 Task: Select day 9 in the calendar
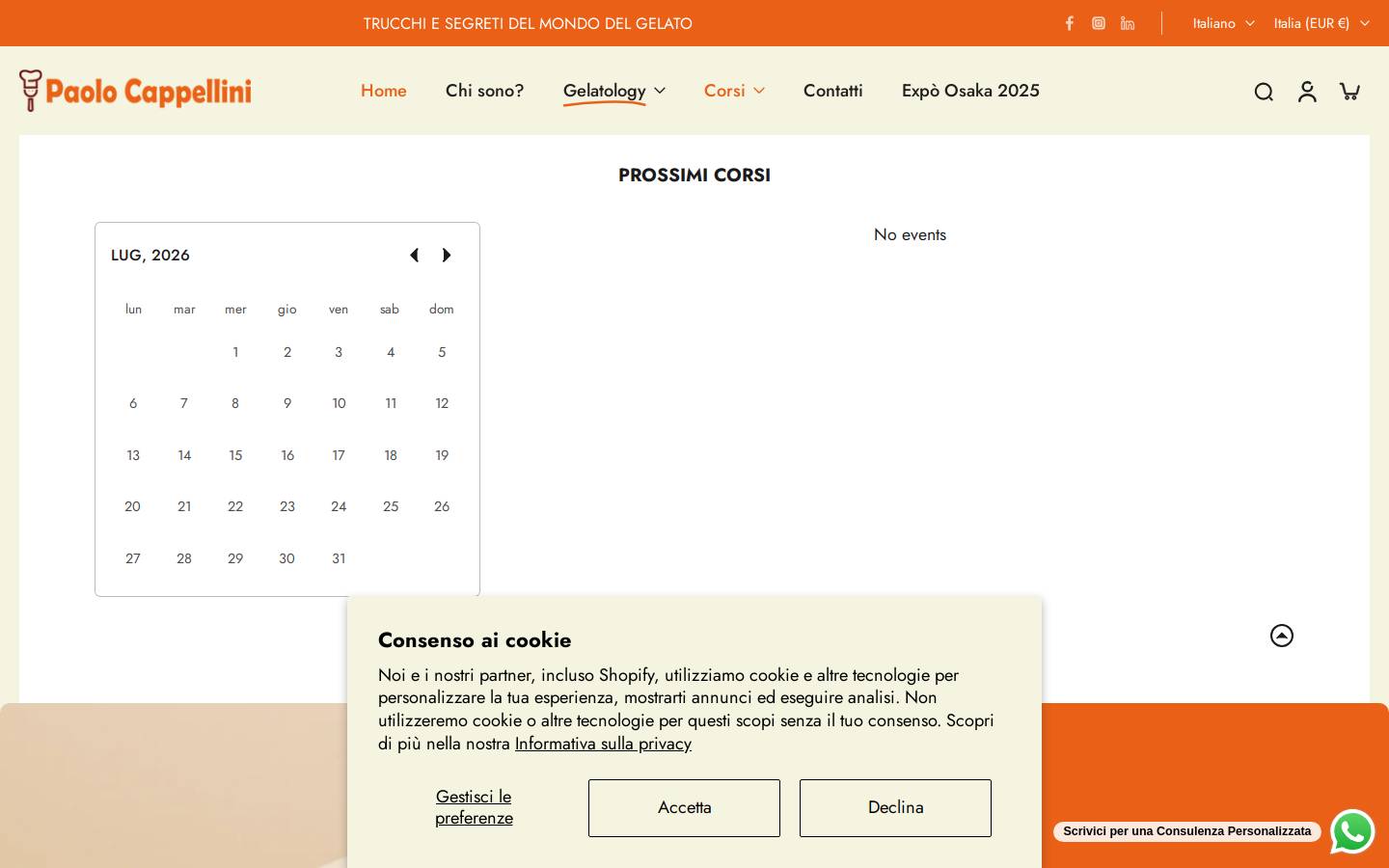click(287, 403)
